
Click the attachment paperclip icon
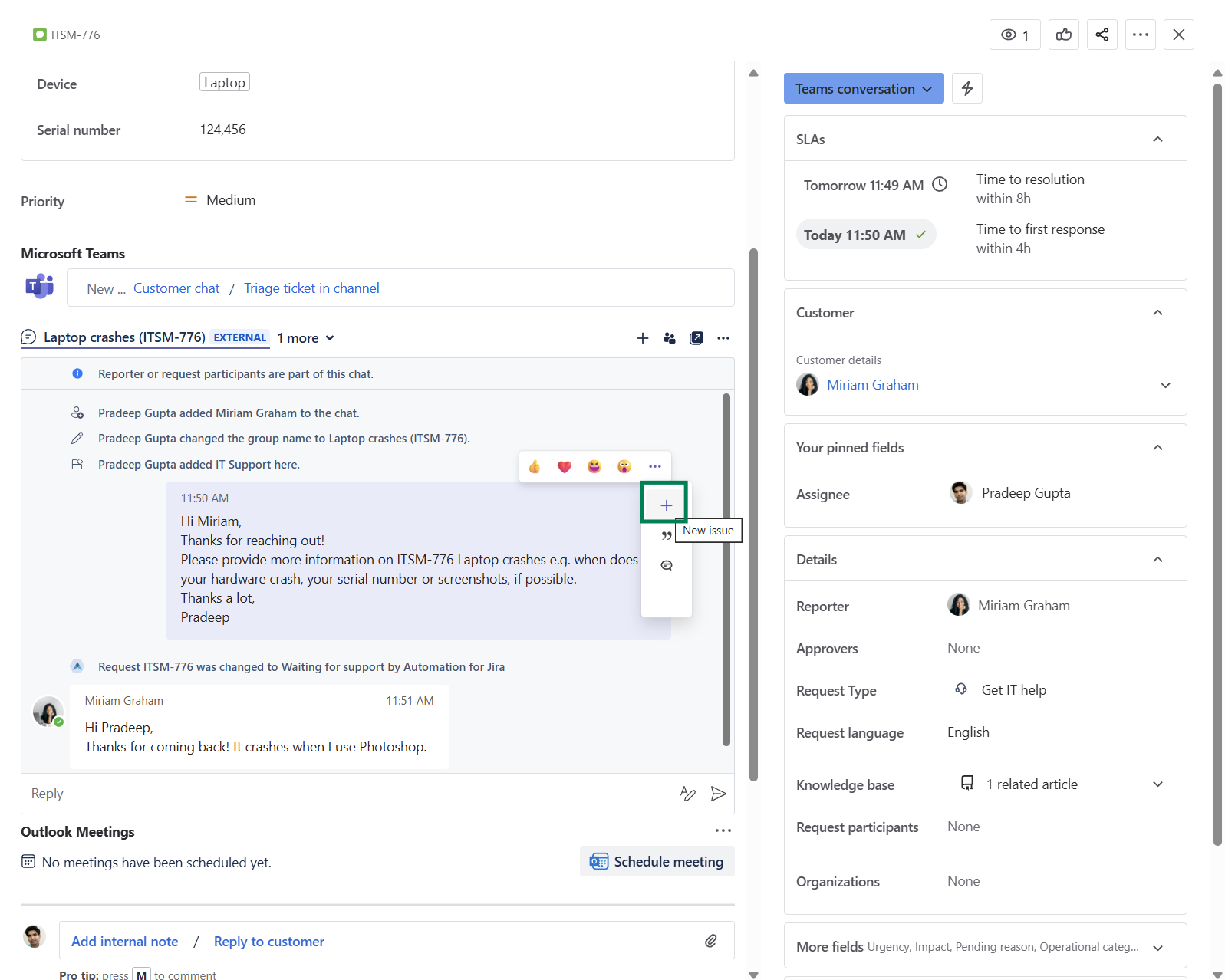(x=711, y=941)
